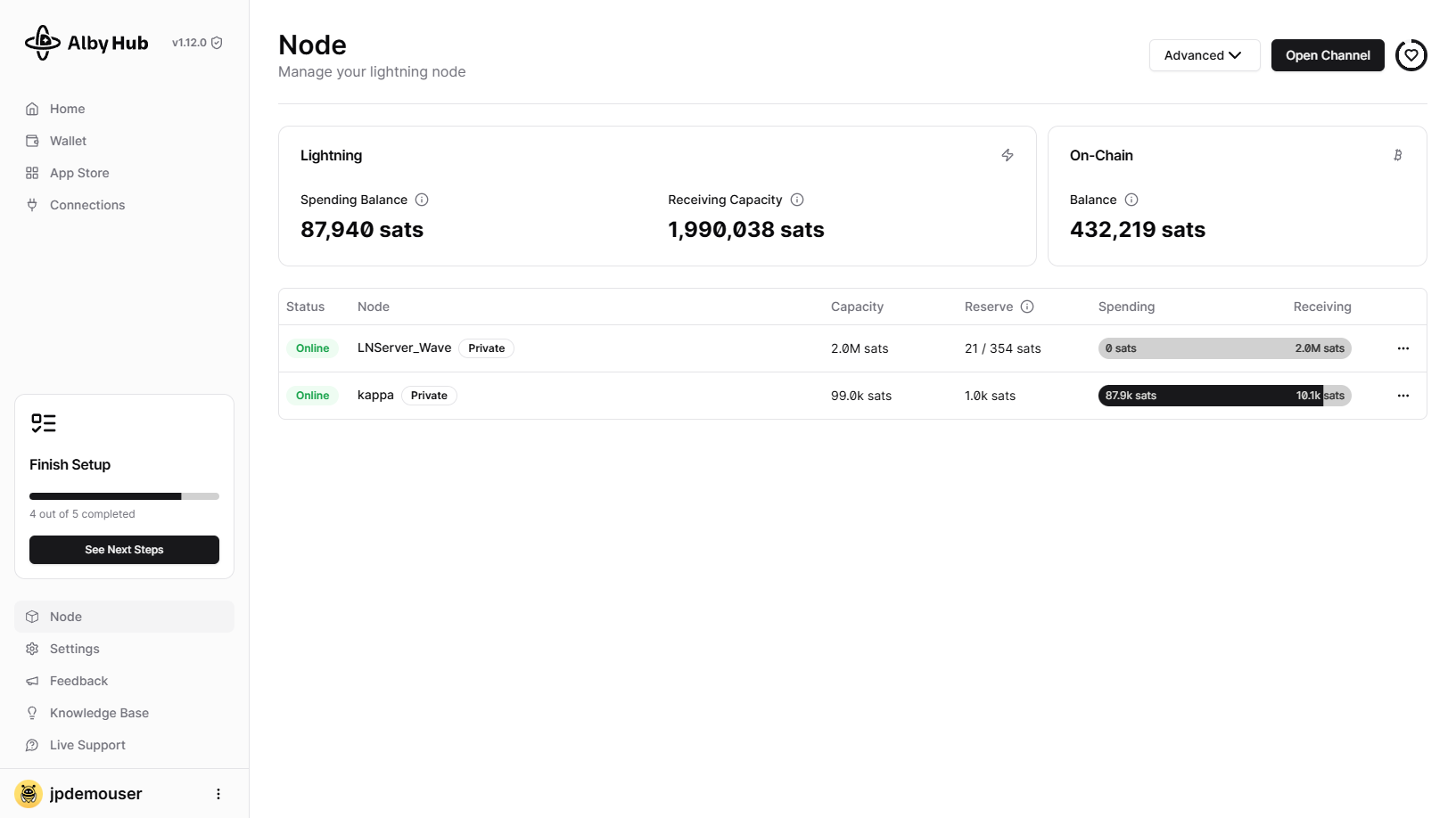Click the Reserve column info icon
The height and width of the screenshot is (818, 1456).
pos(1027,307)
